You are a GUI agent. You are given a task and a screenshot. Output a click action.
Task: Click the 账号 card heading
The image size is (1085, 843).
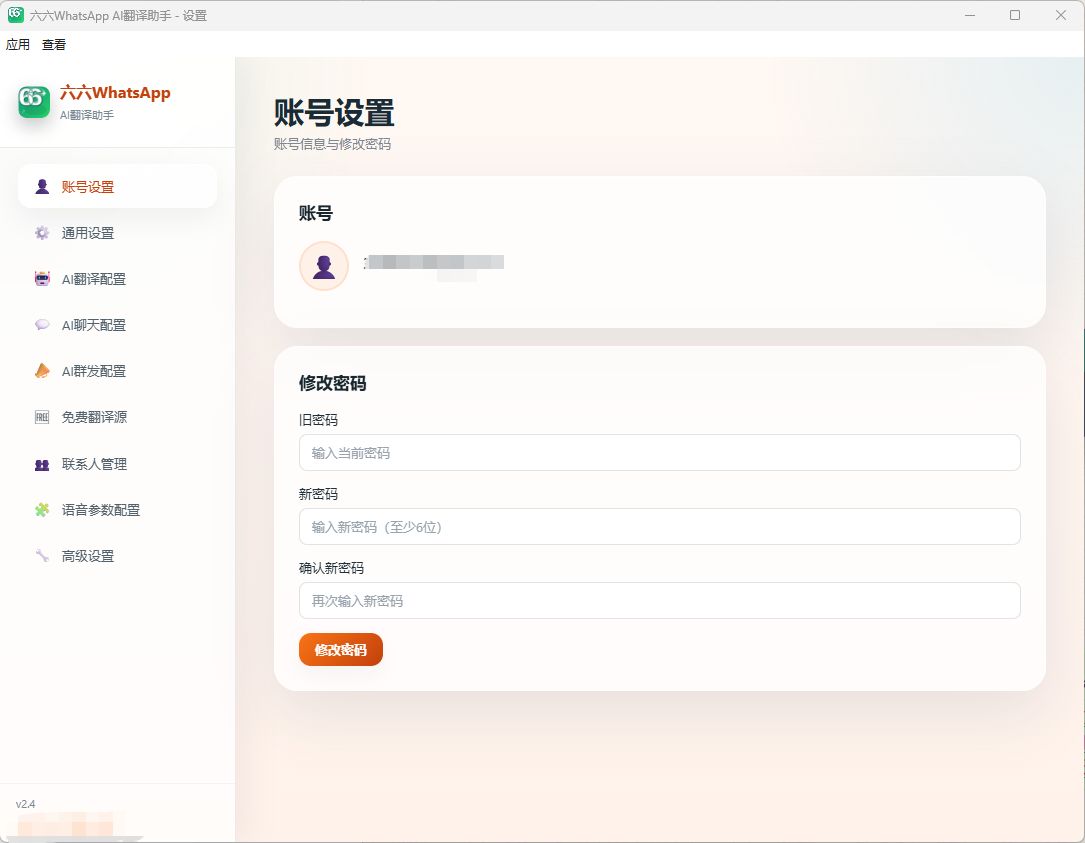point(316,213)
